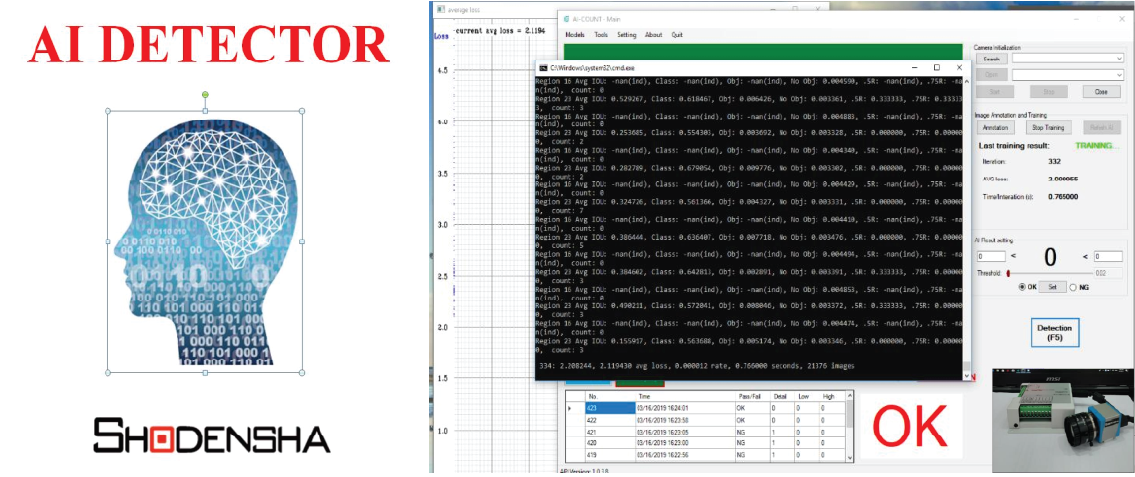Click the Detection (F5) button
The width and height of the screenshot is (1135, 477).
[1054, 333]
